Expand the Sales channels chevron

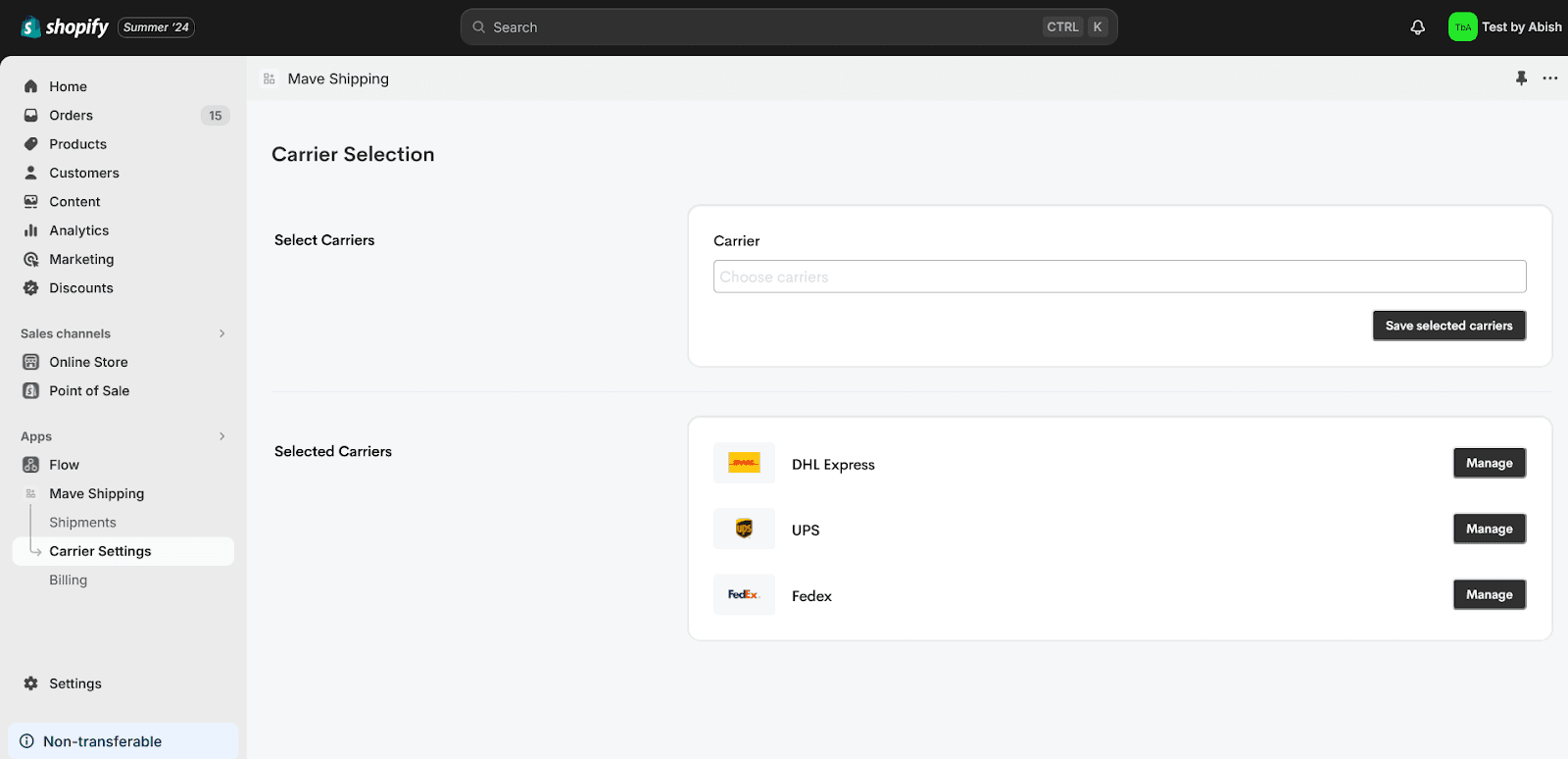(222, 333)
